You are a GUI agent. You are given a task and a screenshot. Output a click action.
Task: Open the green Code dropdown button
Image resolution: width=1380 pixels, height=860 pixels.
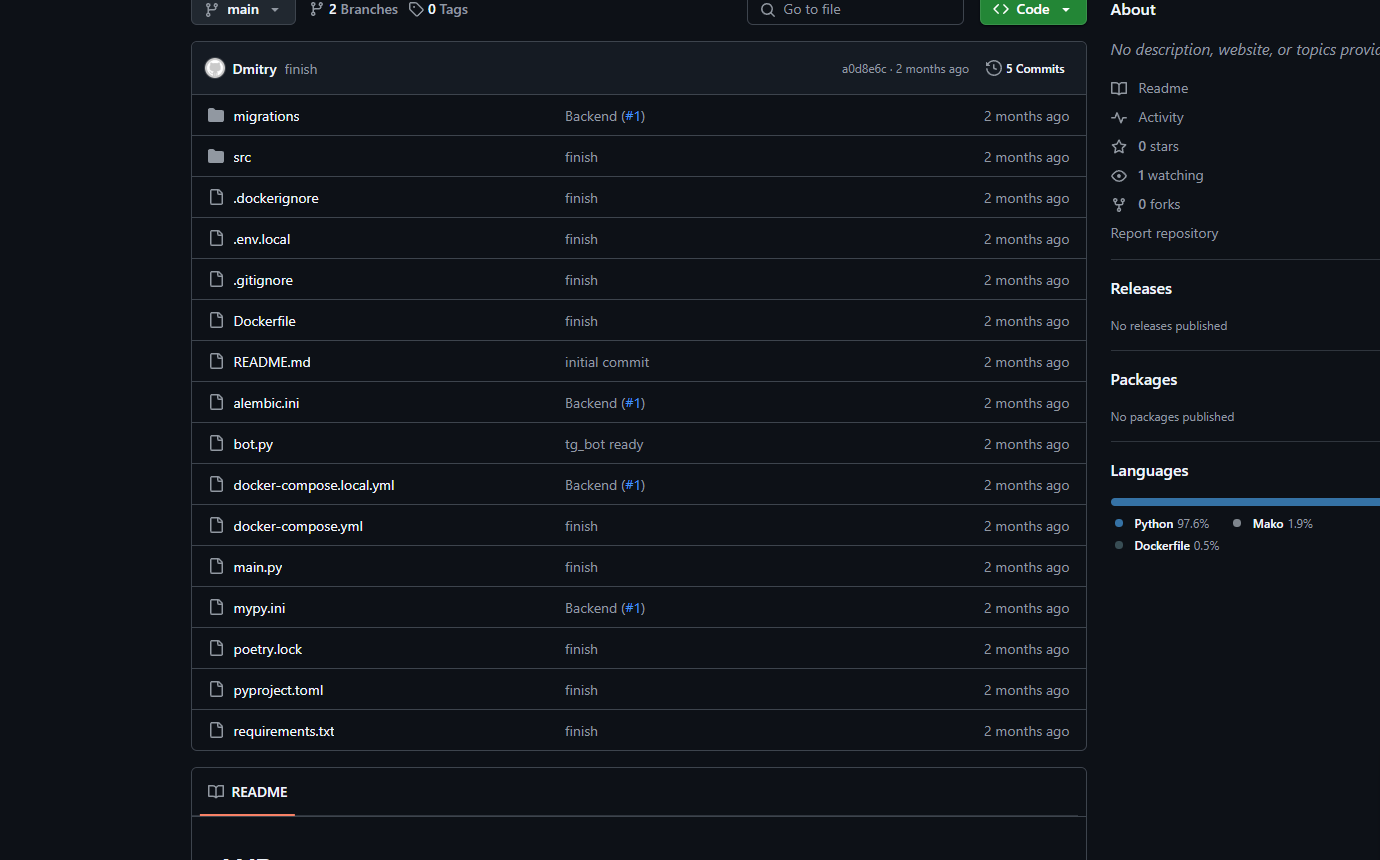pyautogui.click(x=1033, y=10)
